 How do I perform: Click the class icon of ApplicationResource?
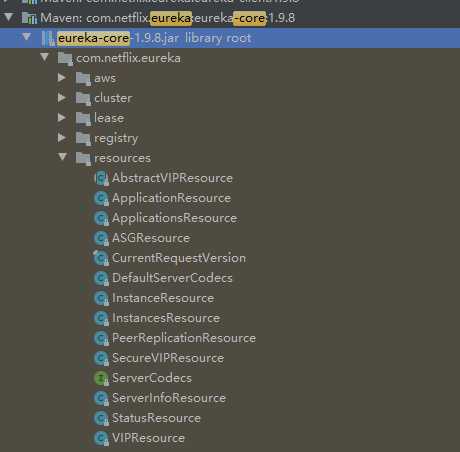click(101, 198)
